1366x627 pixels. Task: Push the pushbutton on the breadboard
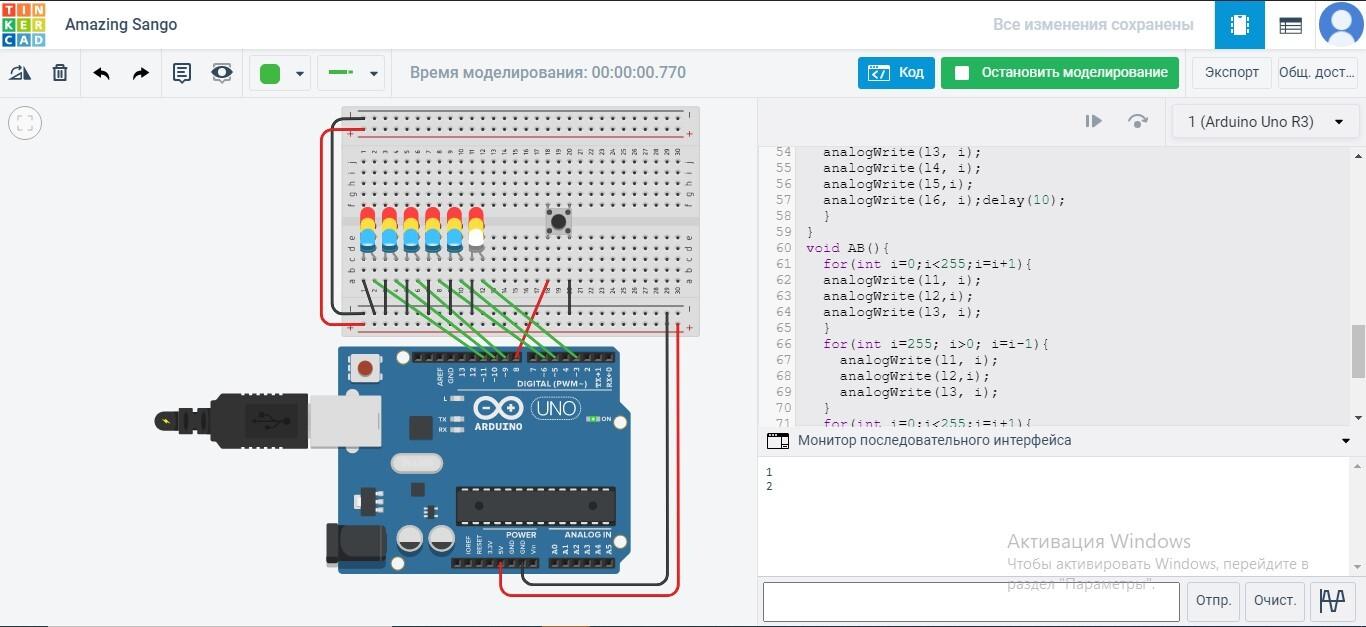pos(559,220)
